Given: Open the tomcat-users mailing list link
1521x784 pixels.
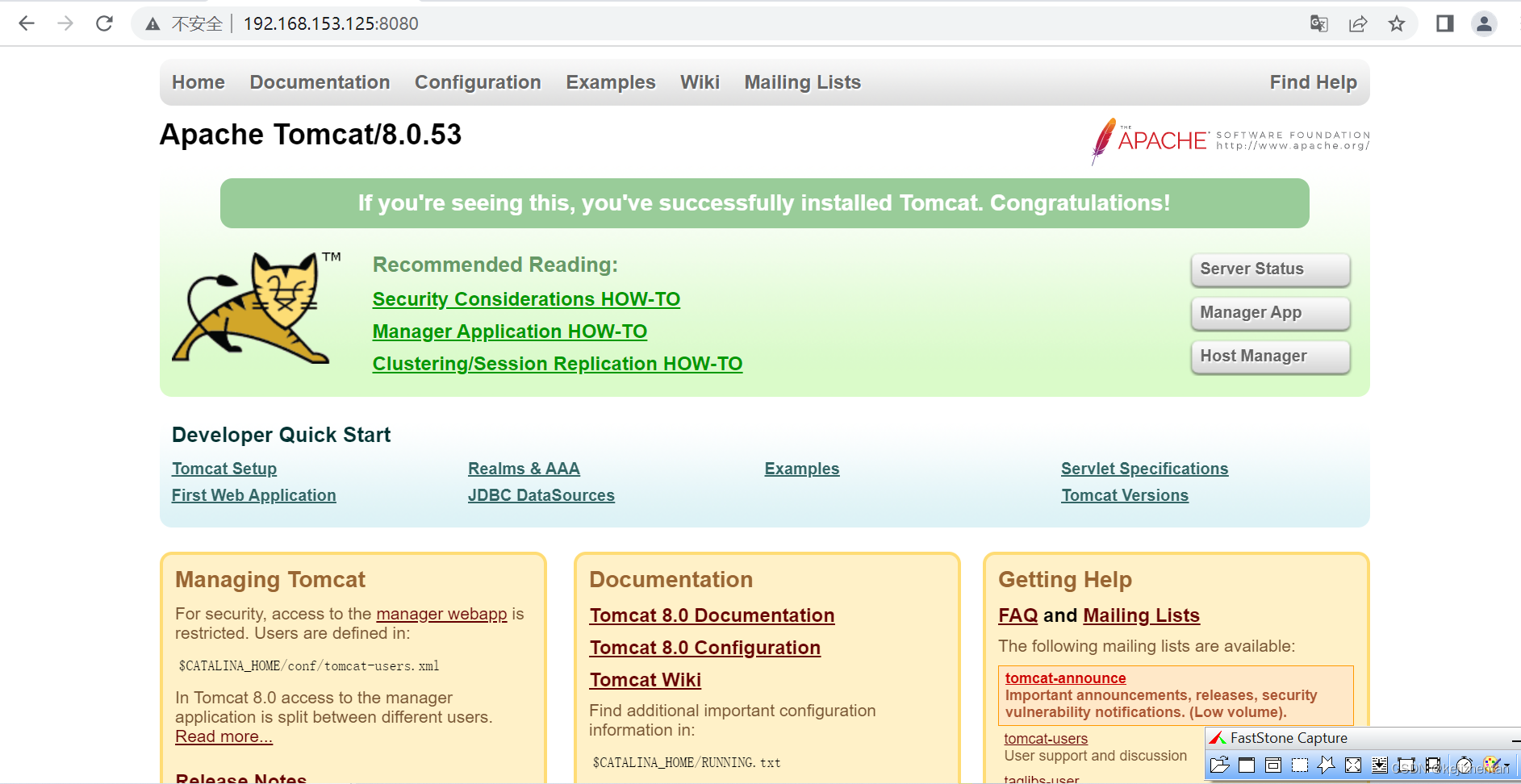Looking at the screenshot, I should coord(1046,738).
